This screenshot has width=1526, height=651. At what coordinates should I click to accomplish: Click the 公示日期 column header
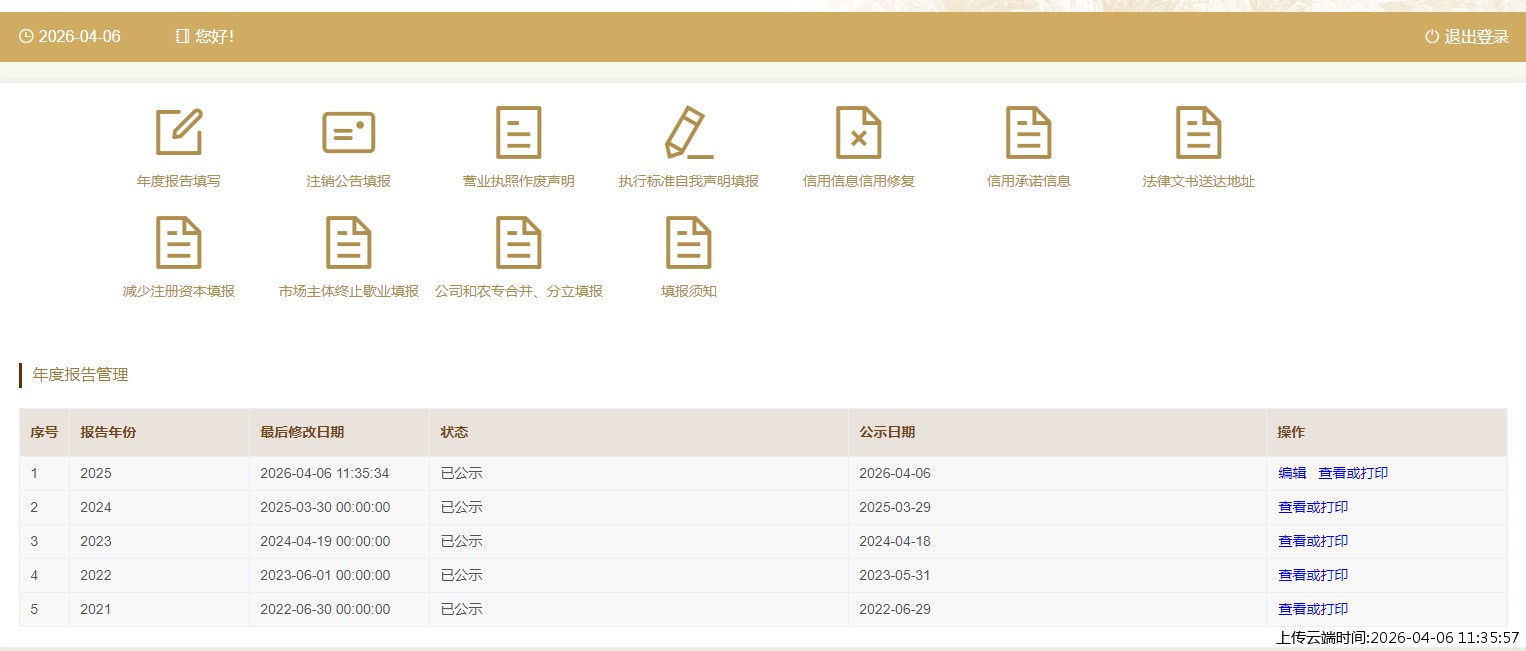click(887, 432)
